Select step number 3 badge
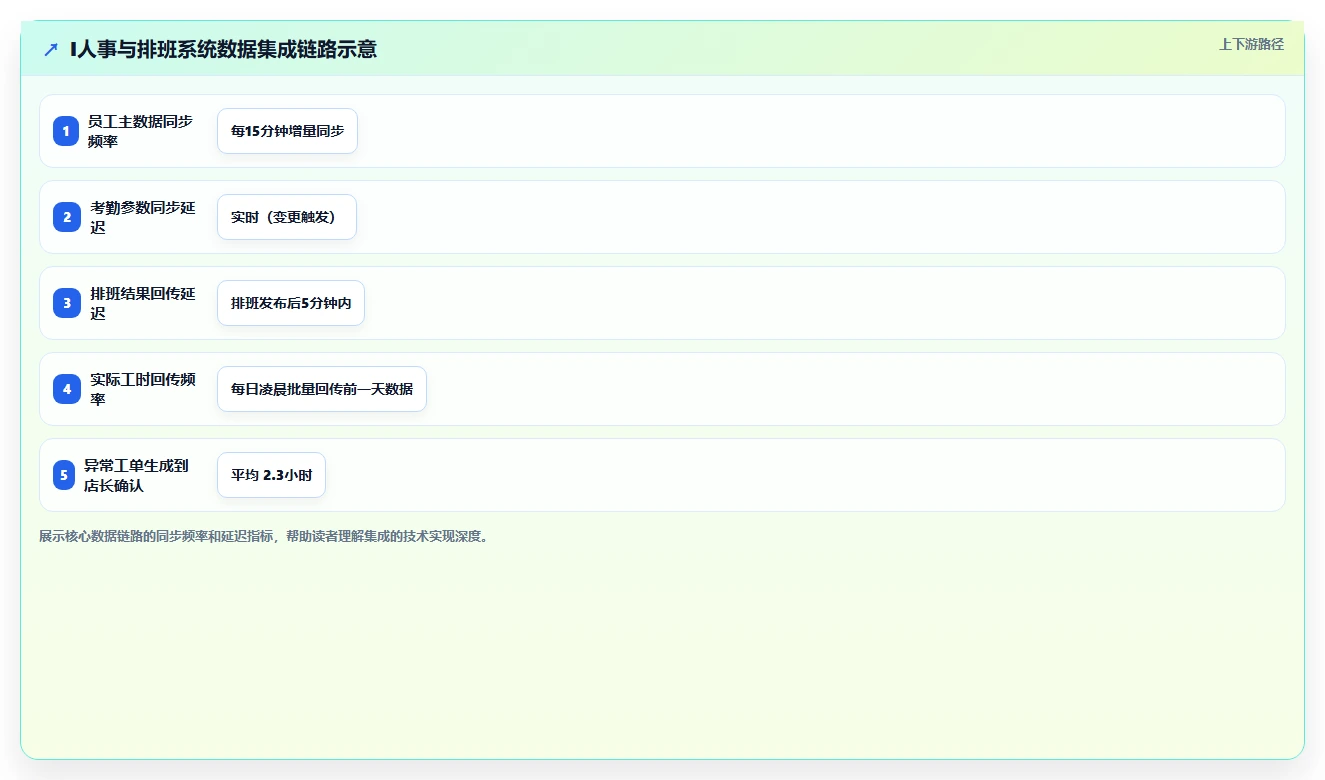This screenshot has width=1325, height=780. coord(67,303)
